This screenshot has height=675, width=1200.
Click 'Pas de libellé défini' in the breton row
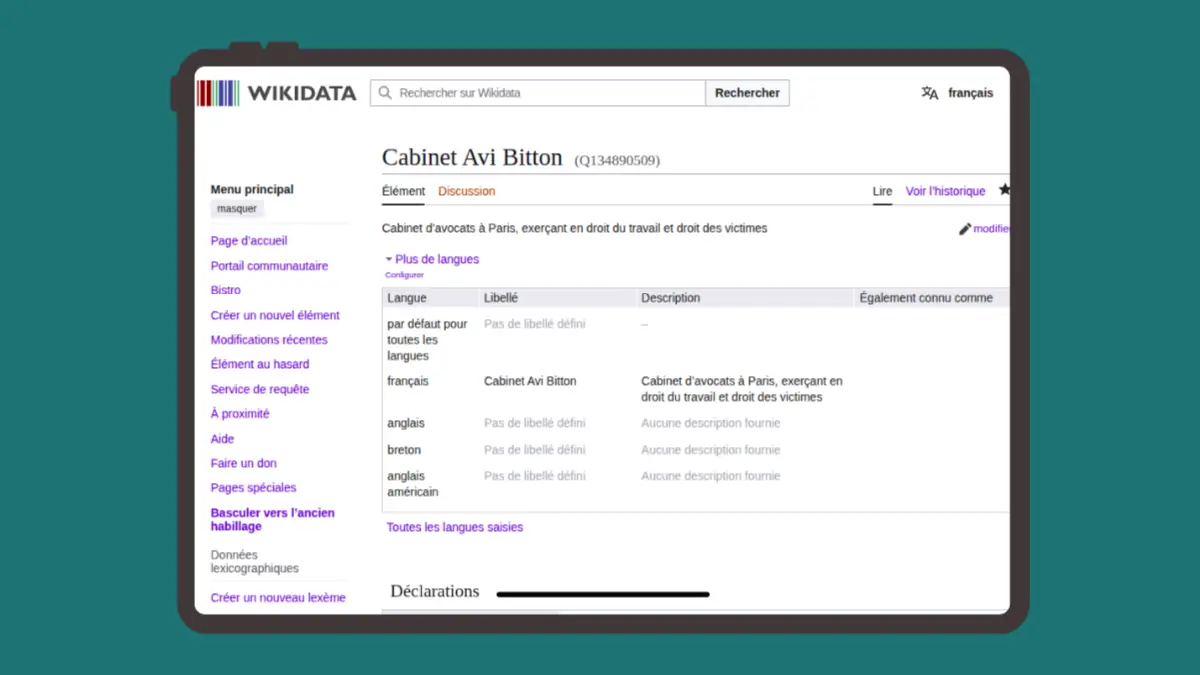pyautogui.click(x=535, y=450)
